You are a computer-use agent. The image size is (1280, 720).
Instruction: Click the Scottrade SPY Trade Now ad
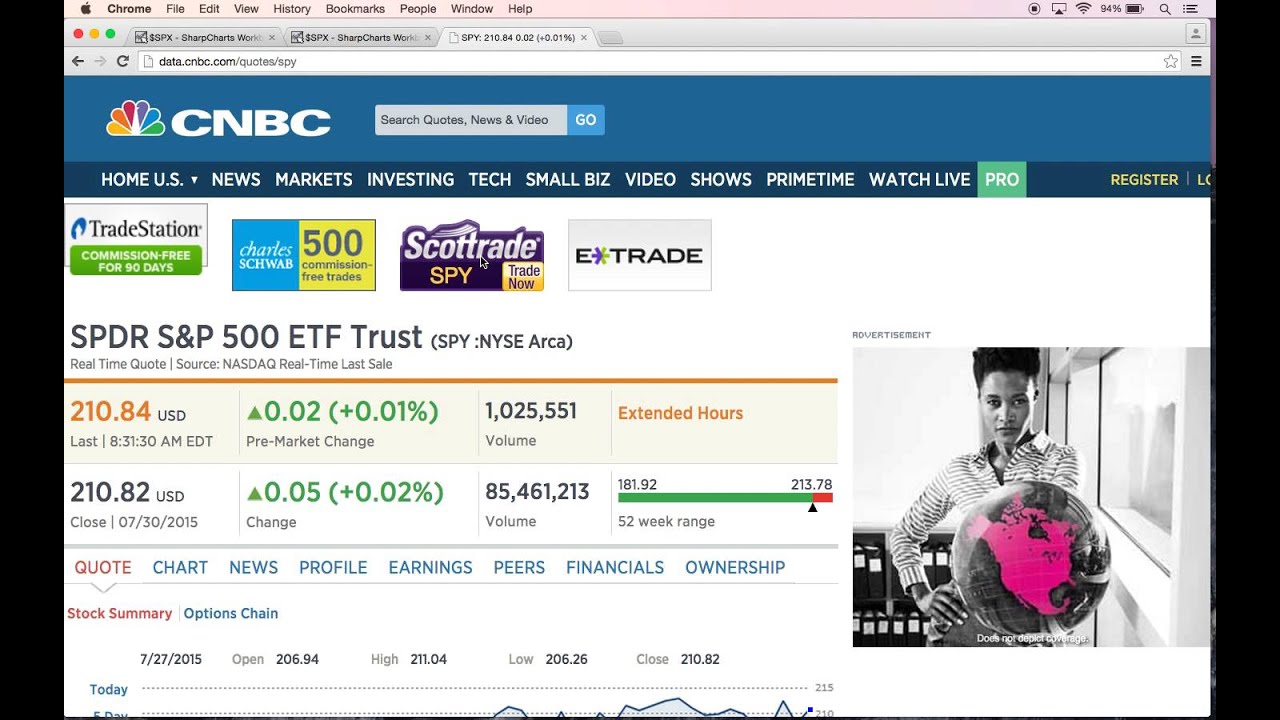pos(472,255)
